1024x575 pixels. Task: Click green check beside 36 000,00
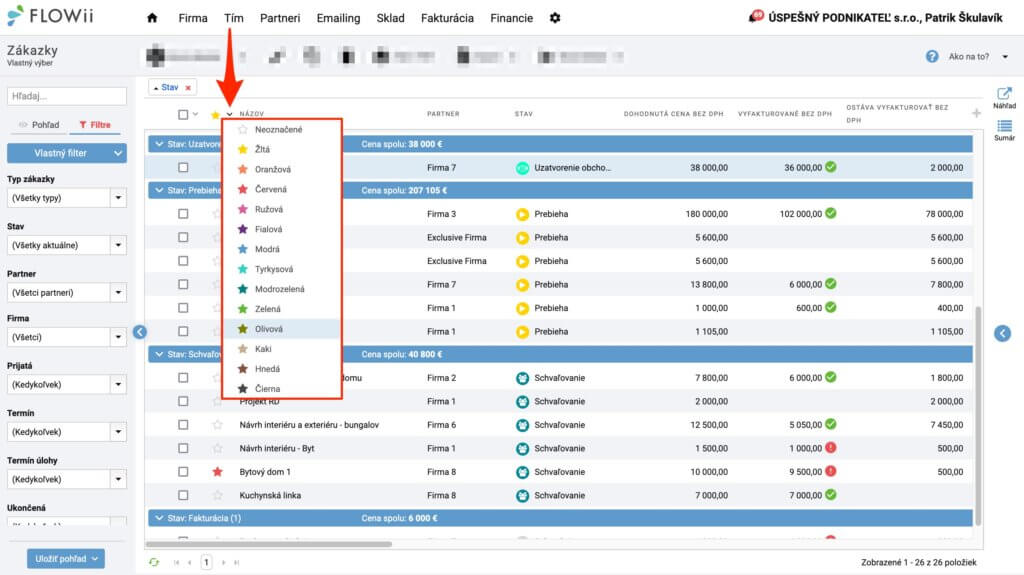click(x=831, y=167)
